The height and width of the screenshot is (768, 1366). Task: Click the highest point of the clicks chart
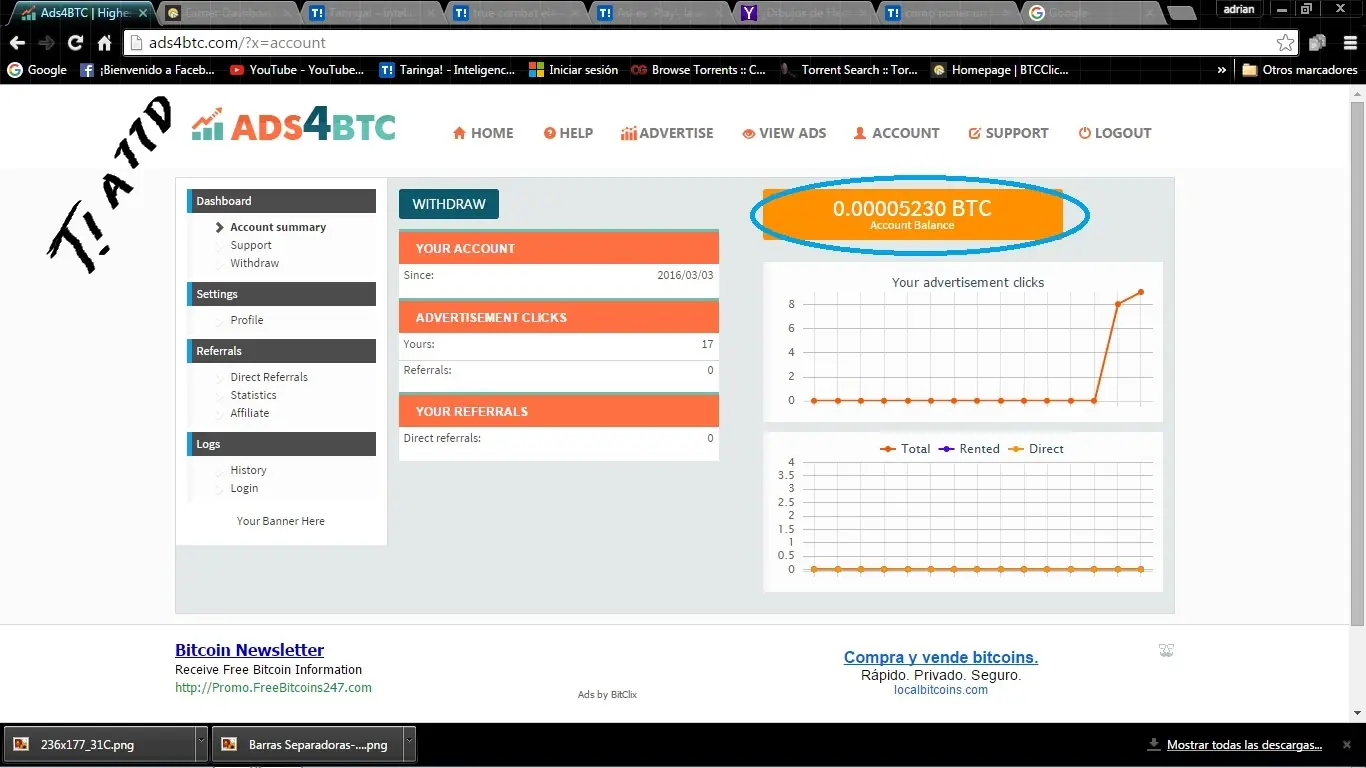pyautogui.click(x=1141, y=292)
